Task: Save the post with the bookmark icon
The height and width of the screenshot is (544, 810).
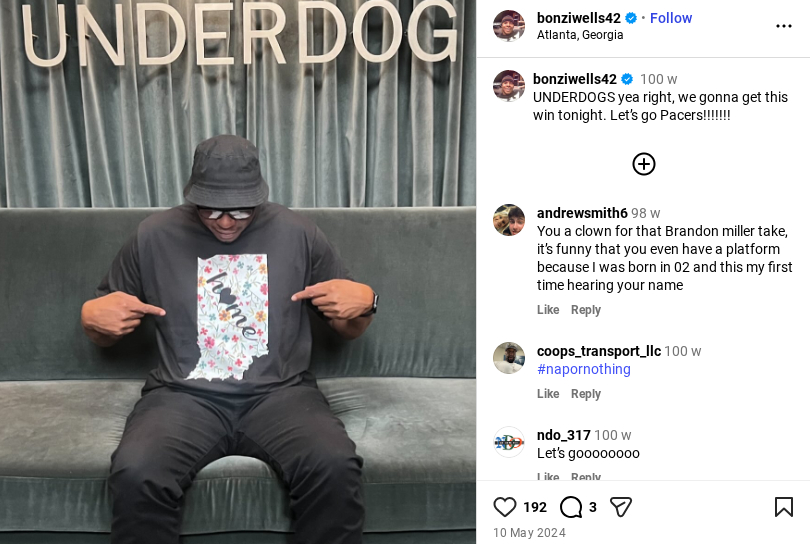Action: pos(784,507)
